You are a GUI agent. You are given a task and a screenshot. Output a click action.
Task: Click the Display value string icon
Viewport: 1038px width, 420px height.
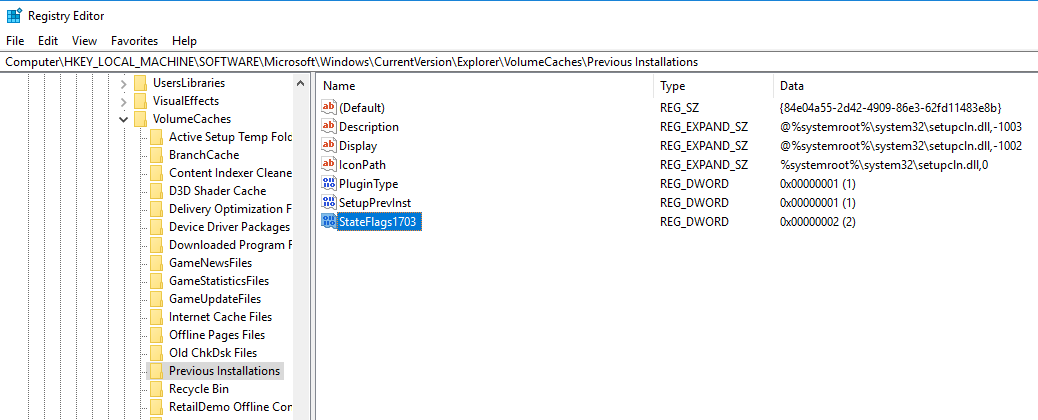[x=329, y=145]
